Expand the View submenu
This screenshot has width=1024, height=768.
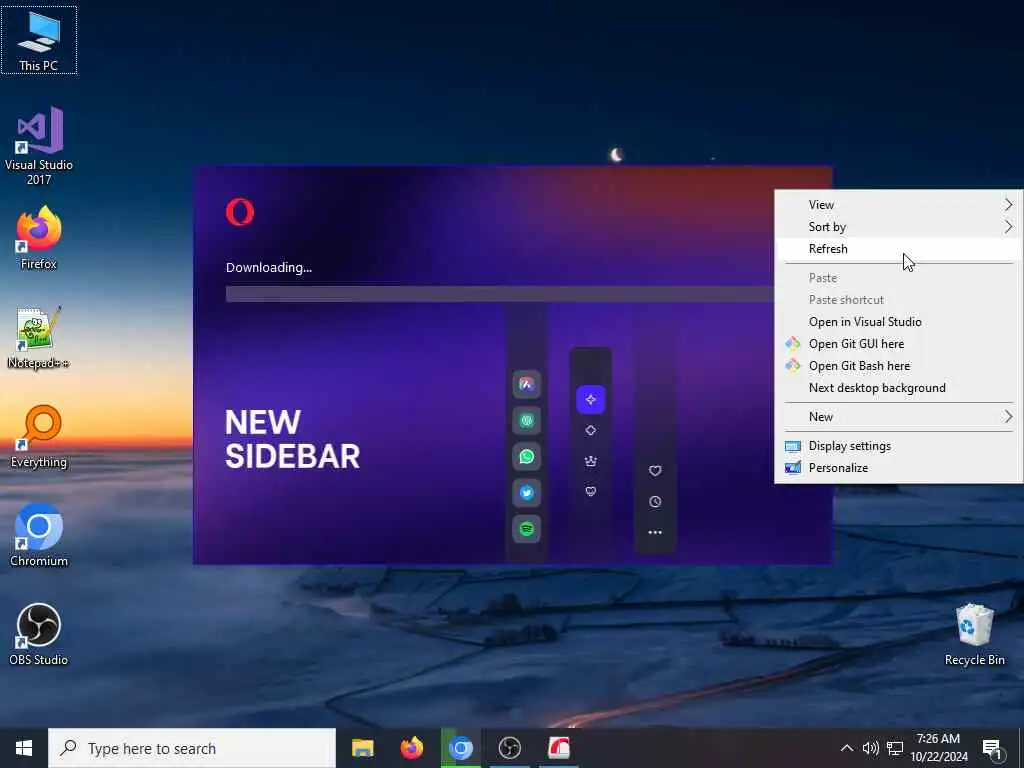coord(899,204)
